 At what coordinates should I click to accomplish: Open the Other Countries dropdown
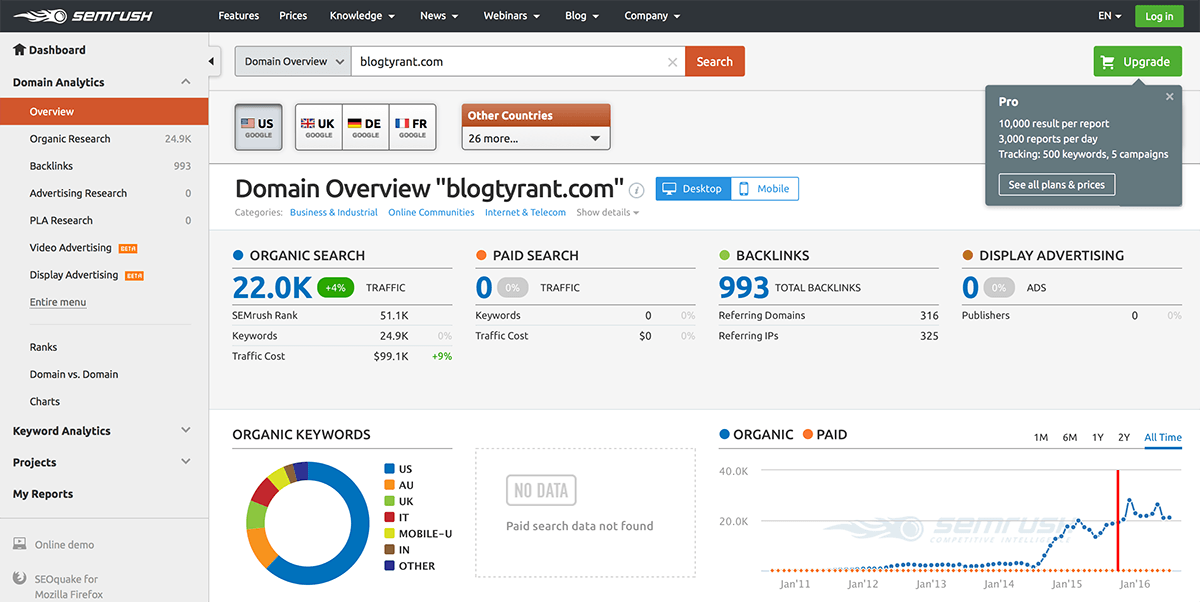536,138
